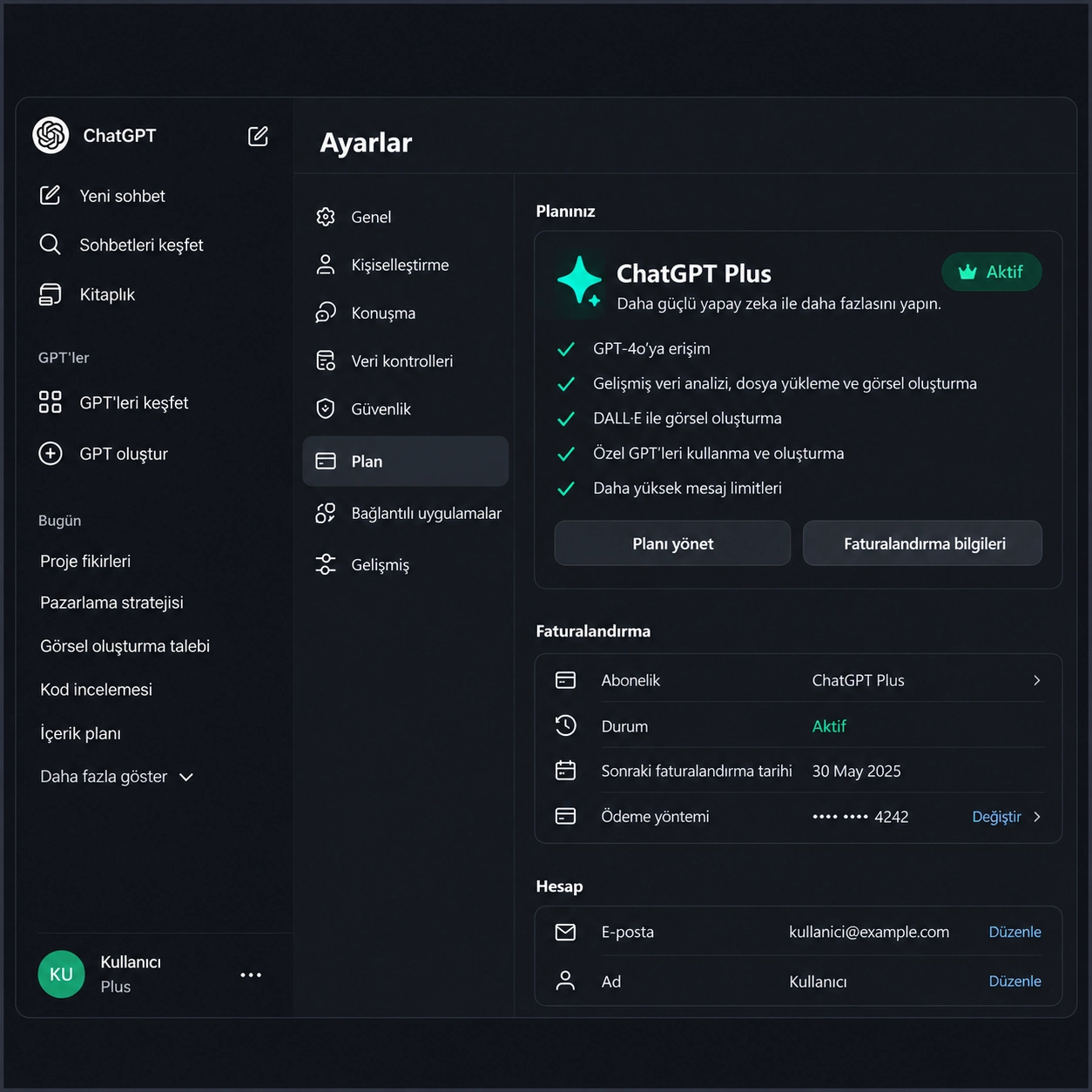Click the Faturalandırma bilgileri button
Viewport: 1092px width, 1092px height.
(x=923, y=543)
